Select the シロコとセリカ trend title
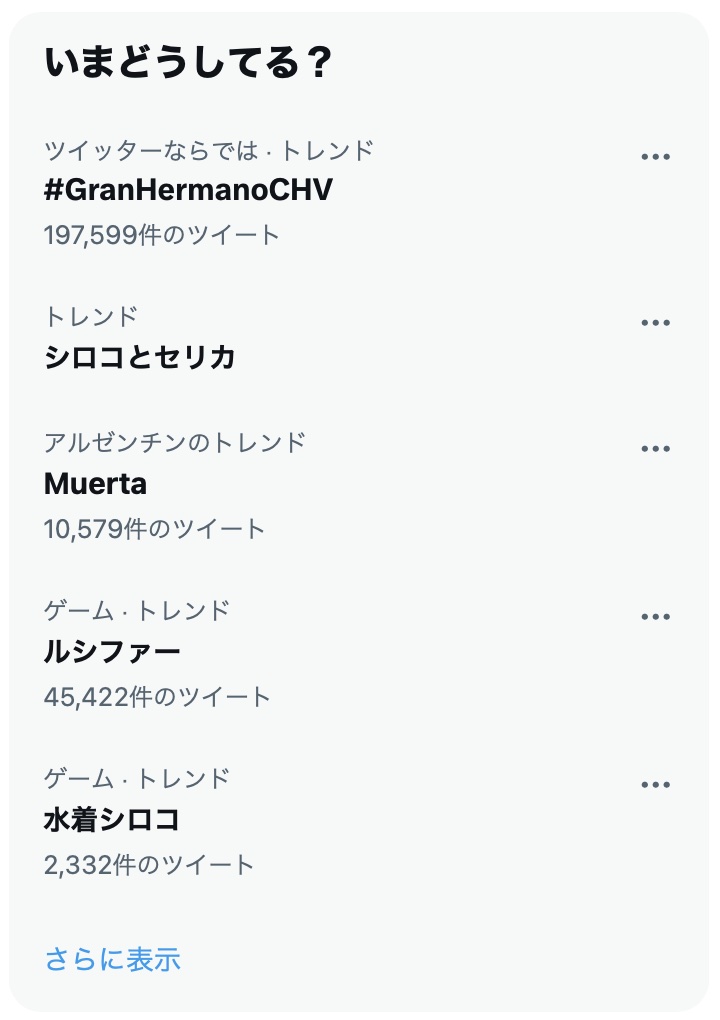 click(x=140, y=356)
